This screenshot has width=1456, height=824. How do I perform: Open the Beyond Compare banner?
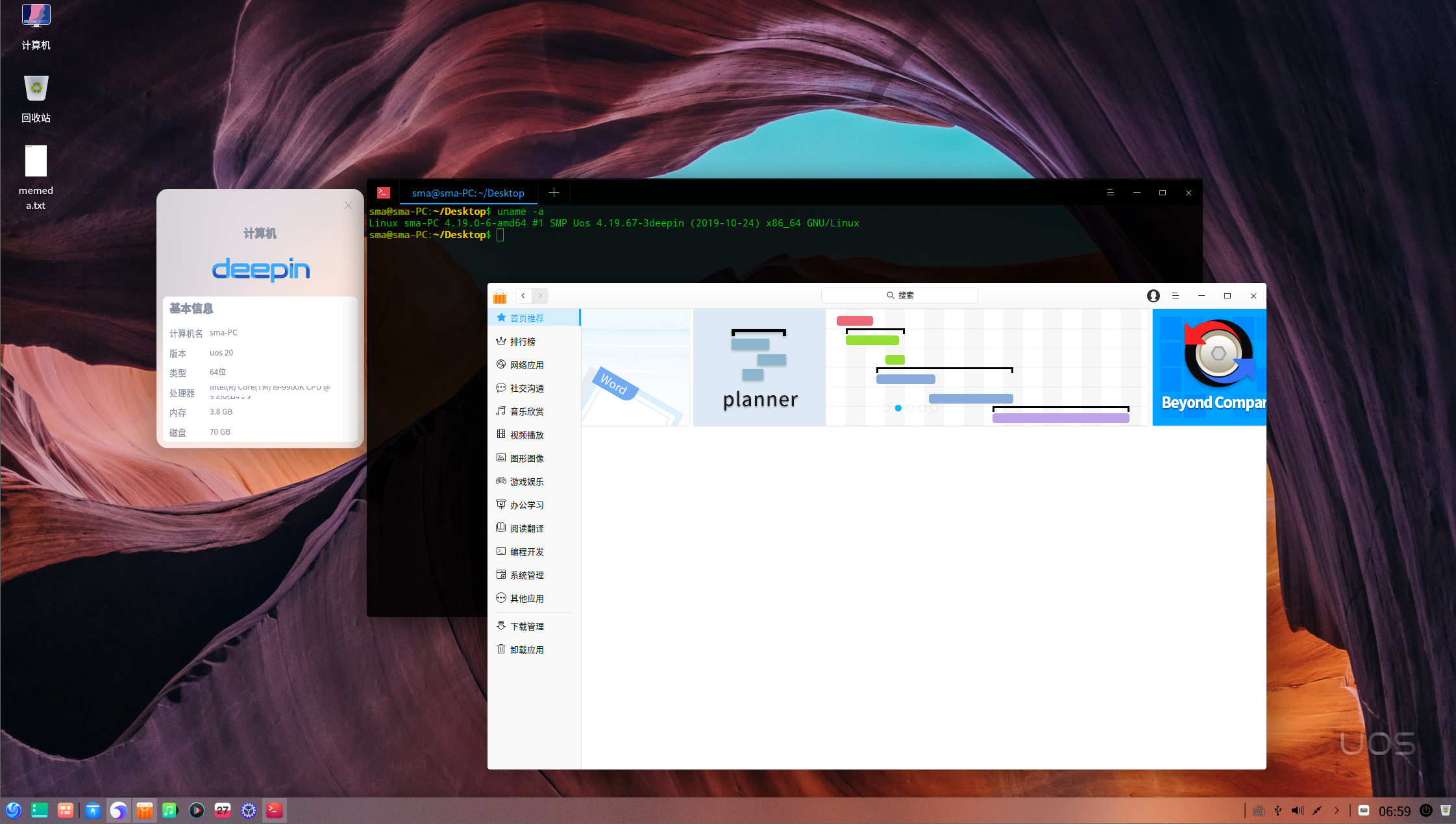(1209, 367)
